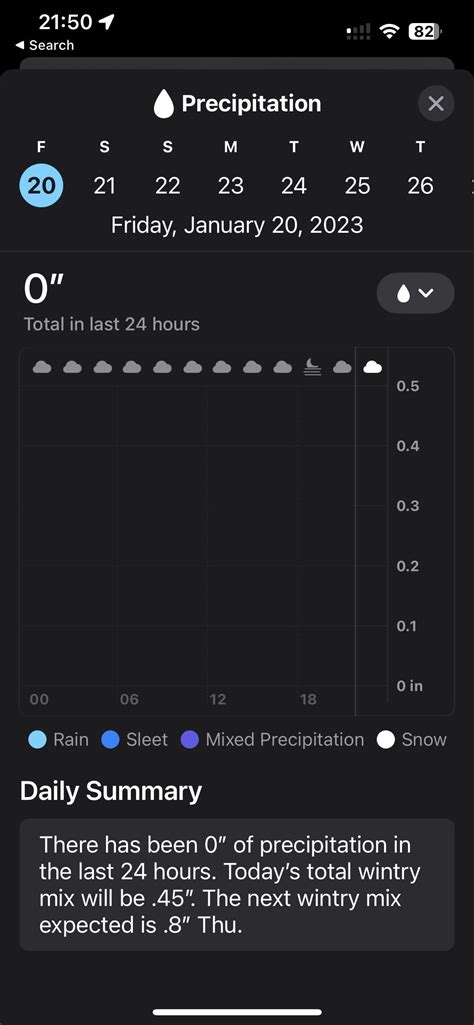Select Monday the 23rd
Screen dimensions: 474x1025
pyautogui.click(x=231, y=186)
